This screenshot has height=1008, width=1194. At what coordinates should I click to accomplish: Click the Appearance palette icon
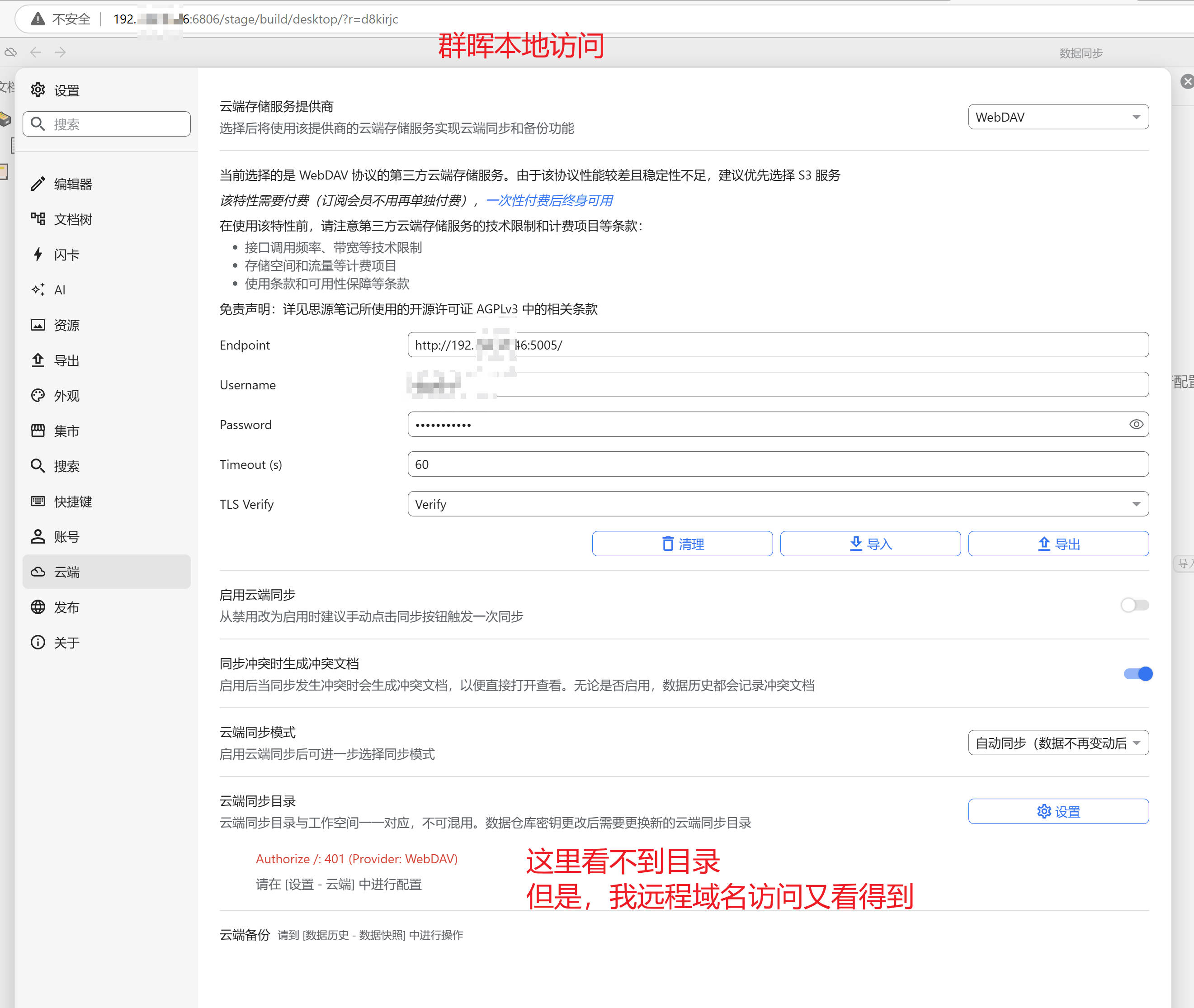click(x=38, y=395)
